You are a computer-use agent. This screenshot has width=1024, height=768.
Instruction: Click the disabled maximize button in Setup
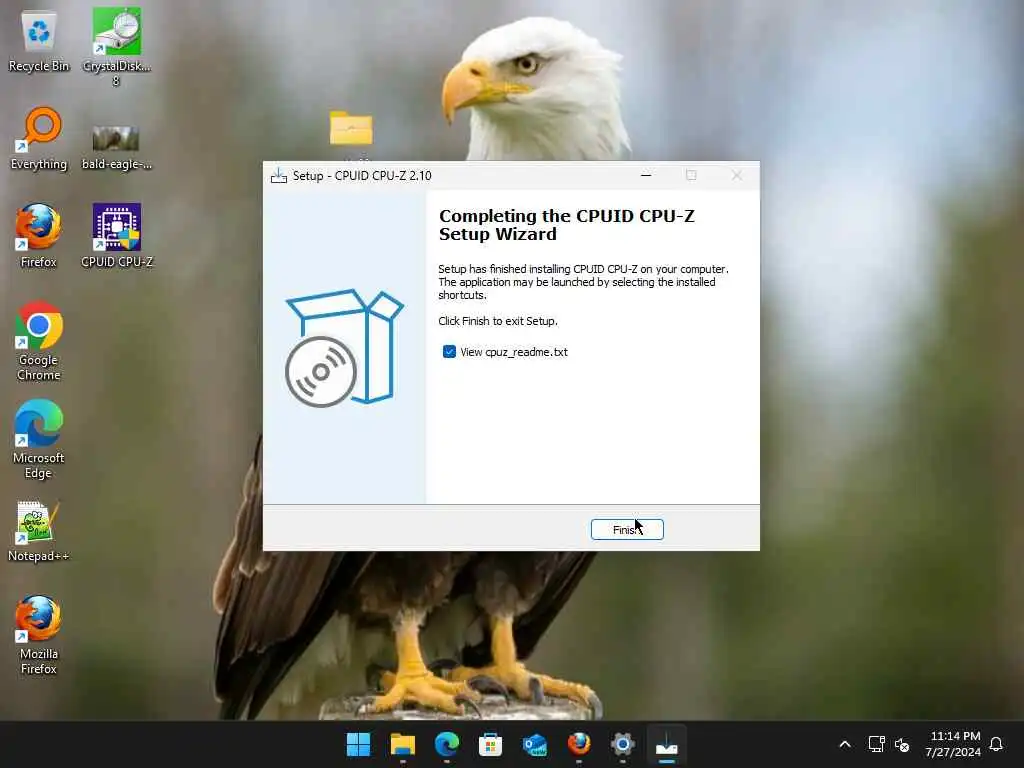point(691,175)
